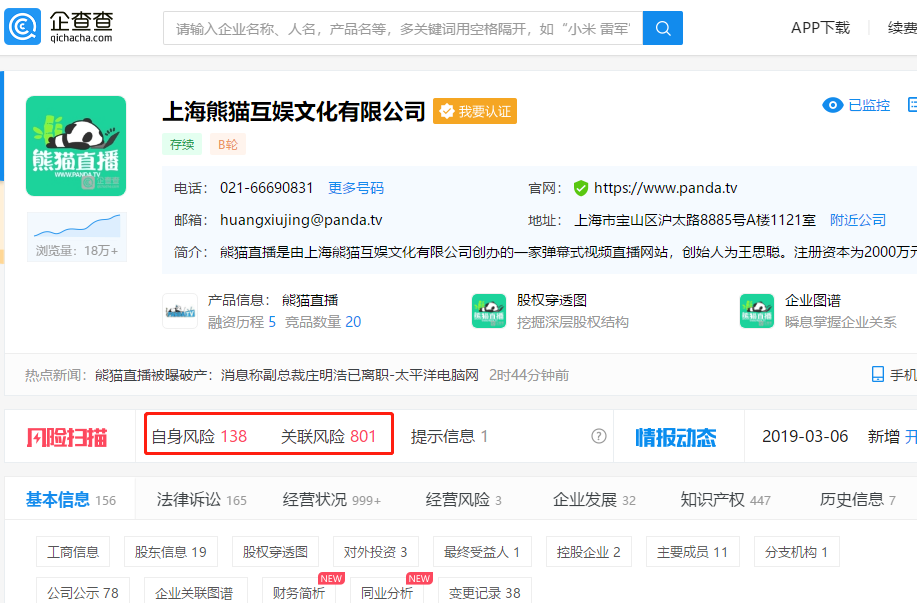This screenshot has width=917, height=603.
Task: Click the 公司公示 78 button
Action: pos(83,591)
